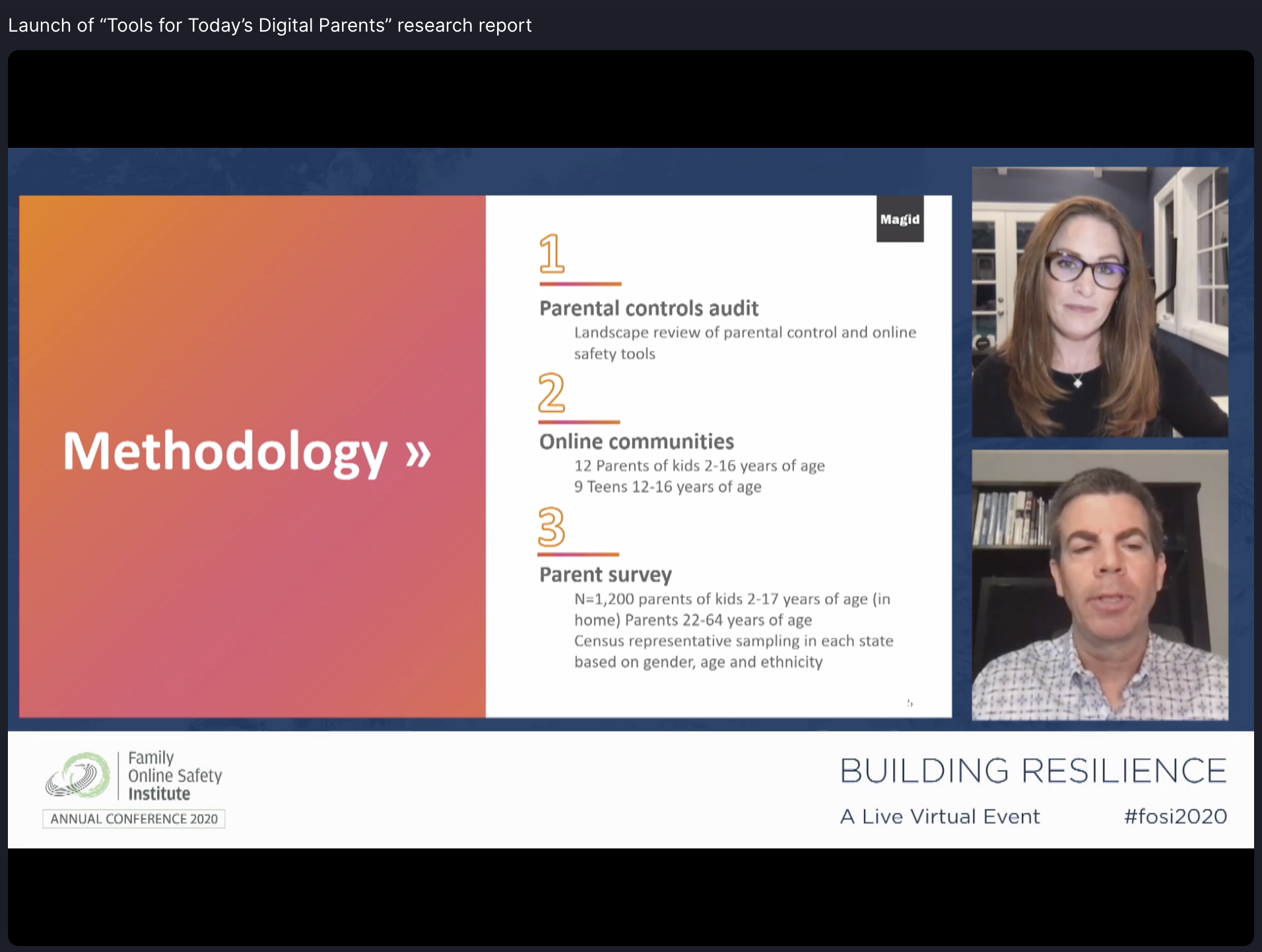
Task: Click the video title about Digital Parents report
Action: click(x=269, y=25)
